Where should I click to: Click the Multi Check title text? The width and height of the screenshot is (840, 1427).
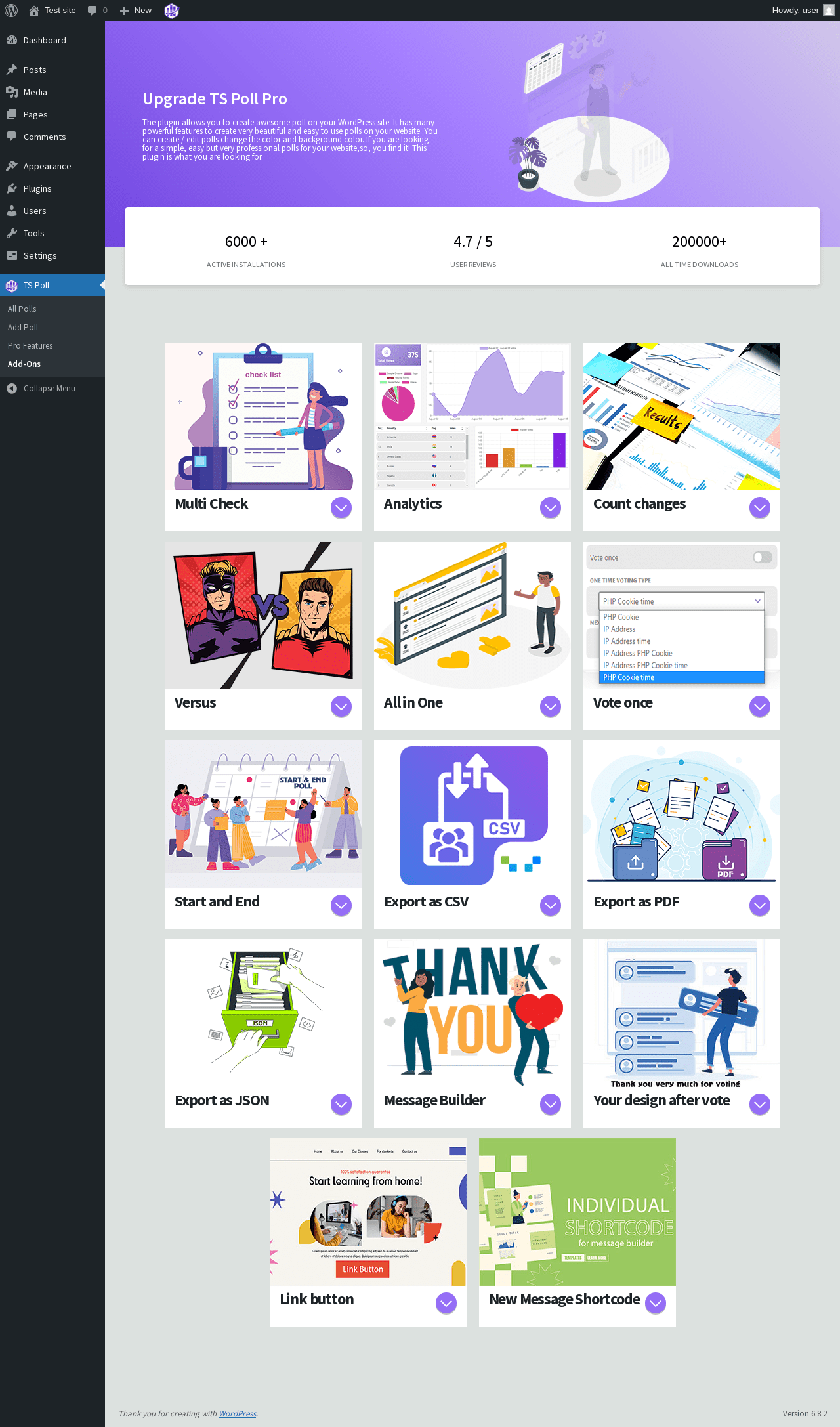[x=211, y=503]
